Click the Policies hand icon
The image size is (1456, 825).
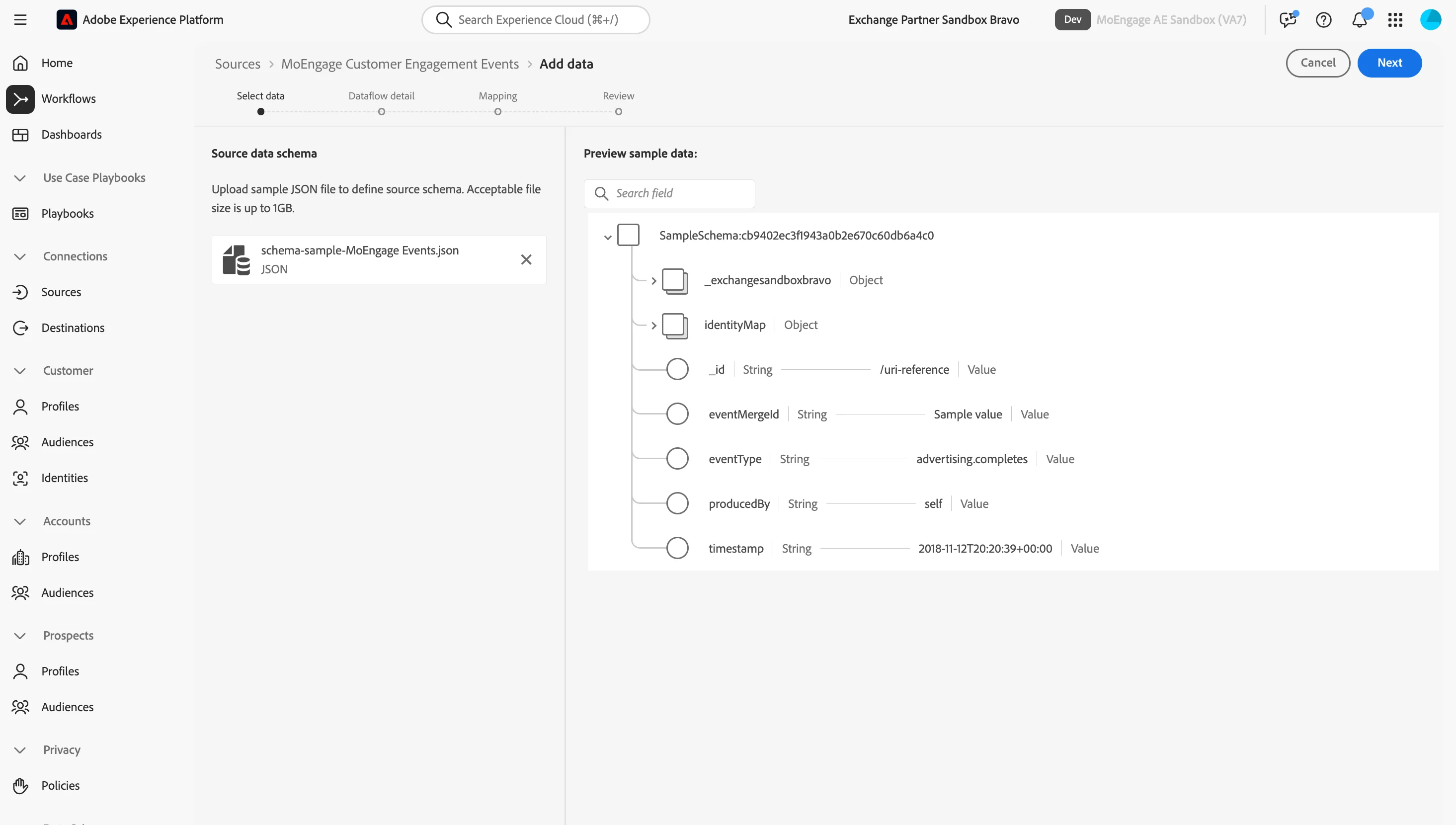(x=20, y=786)
